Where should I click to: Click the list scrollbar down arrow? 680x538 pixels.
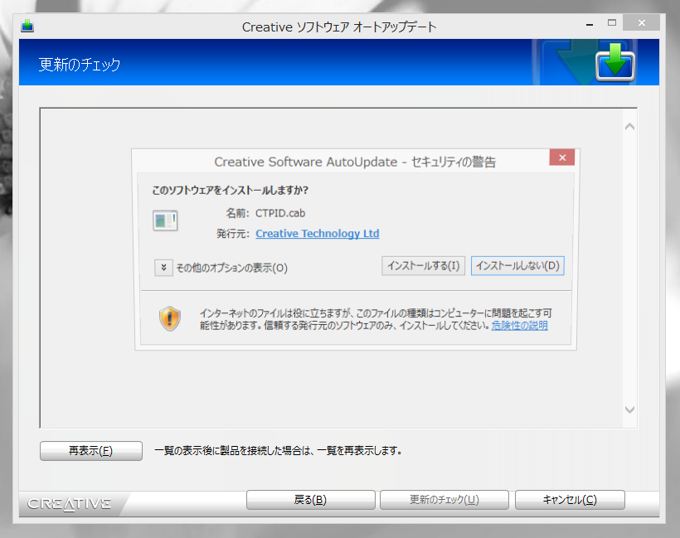(x=630, y=410)
